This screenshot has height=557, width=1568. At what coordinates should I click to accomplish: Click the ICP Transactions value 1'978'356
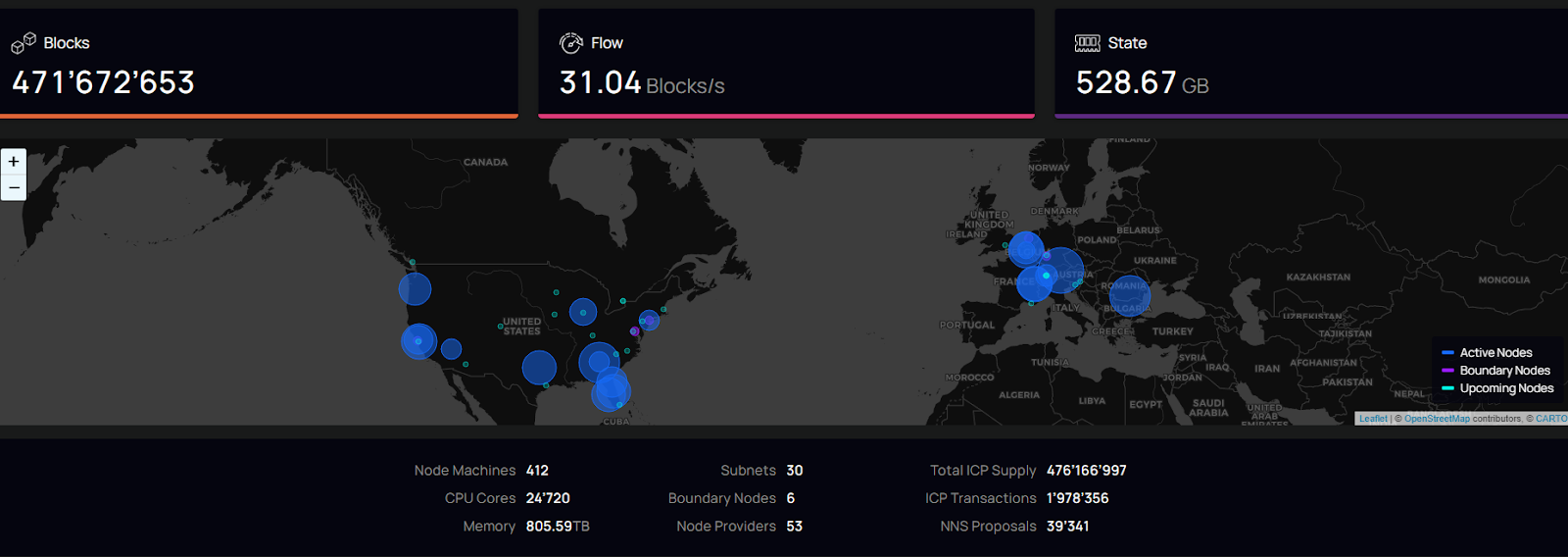[1077, 498]
